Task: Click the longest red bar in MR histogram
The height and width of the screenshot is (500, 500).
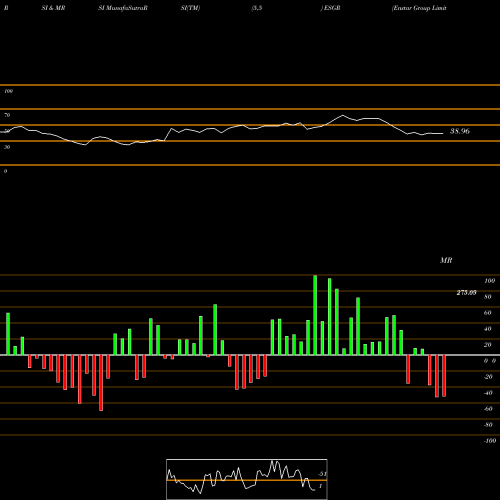Action: point(101,383)
